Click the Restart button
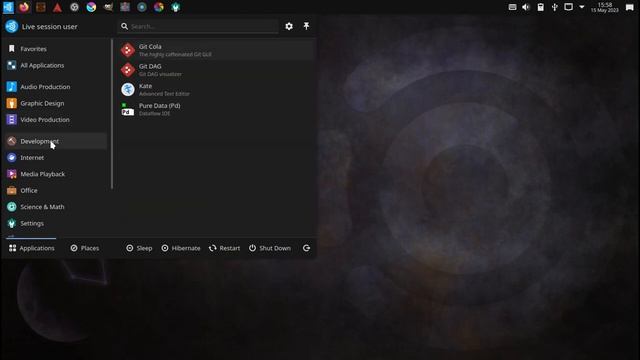Image resolution: width=640 pixels, height=360 pixels. [224, 248]
